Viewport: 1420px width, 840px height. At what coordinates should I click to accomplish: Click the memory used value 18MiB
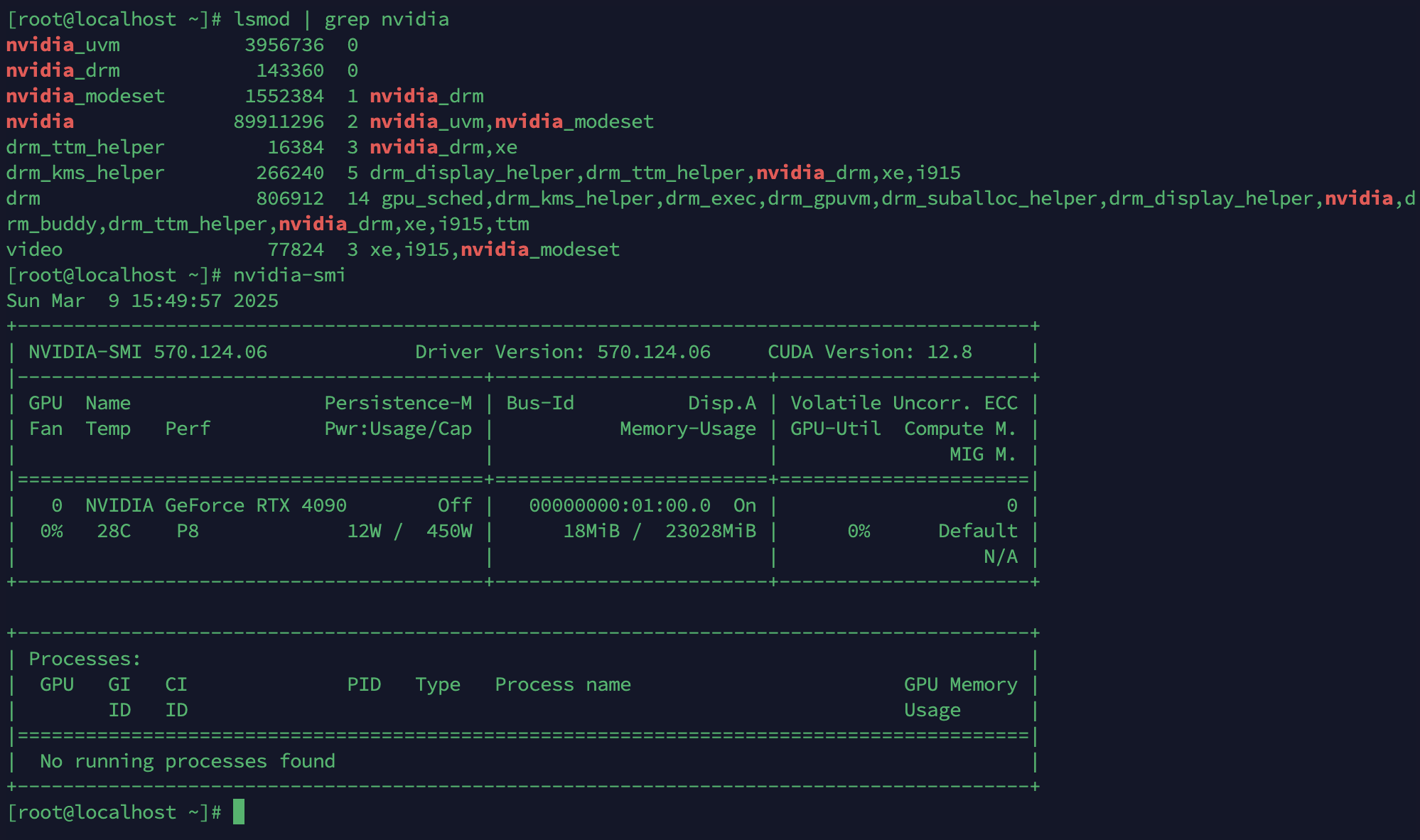(591, 531)
